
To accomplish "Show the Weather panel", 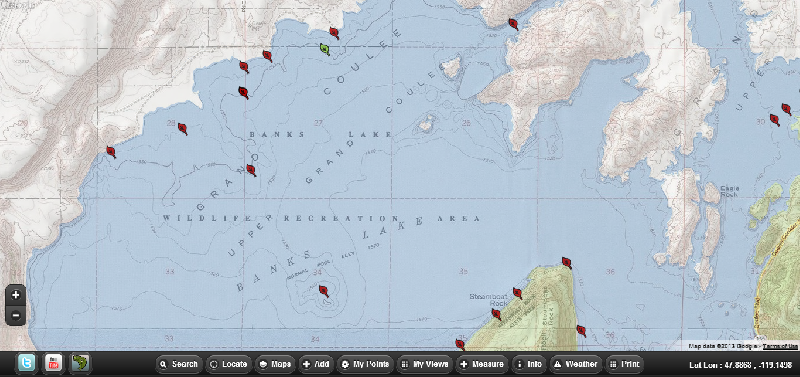I will click(x=576, y=364).
